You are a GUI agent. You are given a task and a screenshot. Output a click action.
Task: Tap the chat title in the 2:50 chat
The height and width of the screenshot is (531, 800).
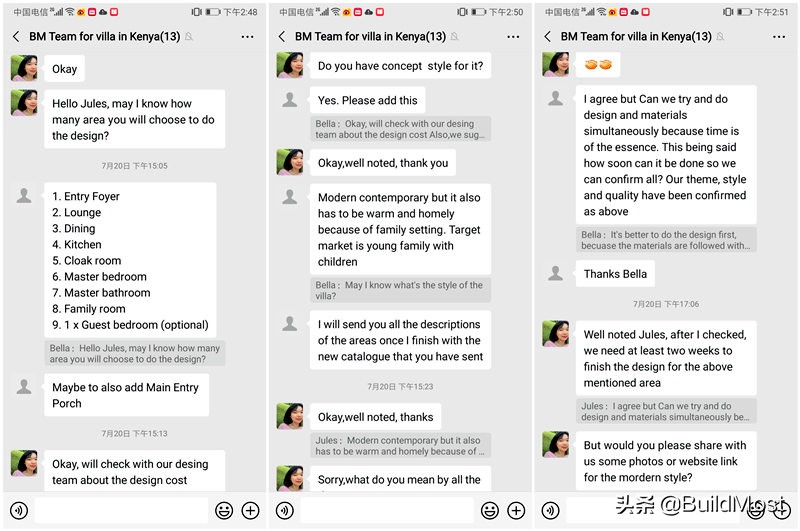[x=370, y=37]
